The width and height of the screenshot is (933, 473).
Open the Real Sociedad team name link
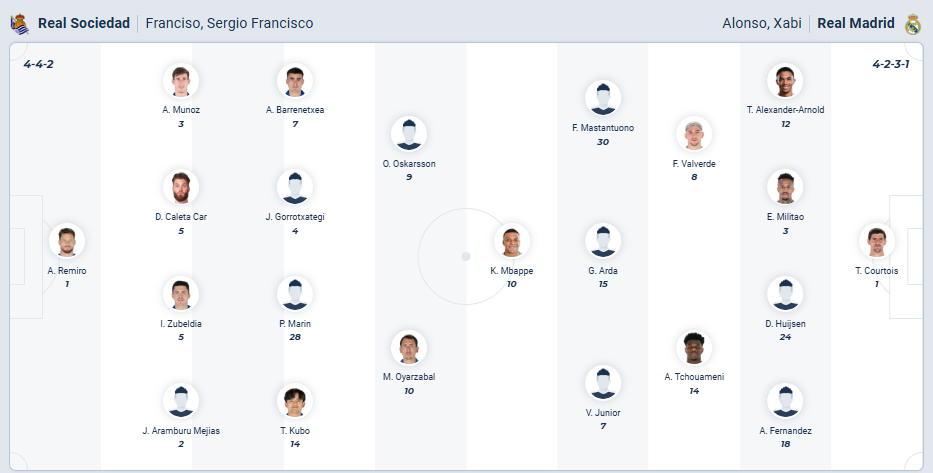tap(84, 23)
